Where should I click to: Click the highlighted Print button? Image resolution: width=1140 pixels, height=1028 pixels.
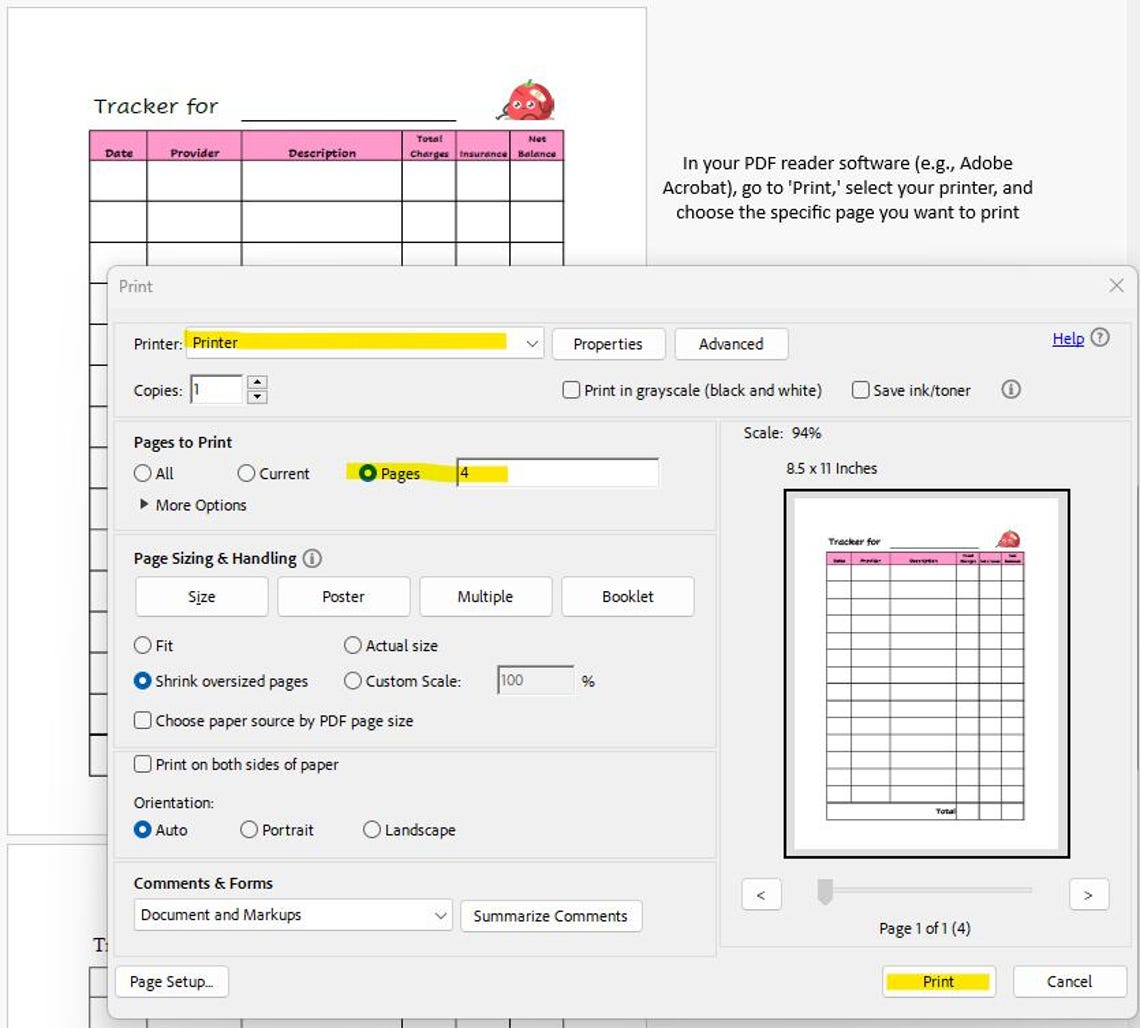[938, 981]
